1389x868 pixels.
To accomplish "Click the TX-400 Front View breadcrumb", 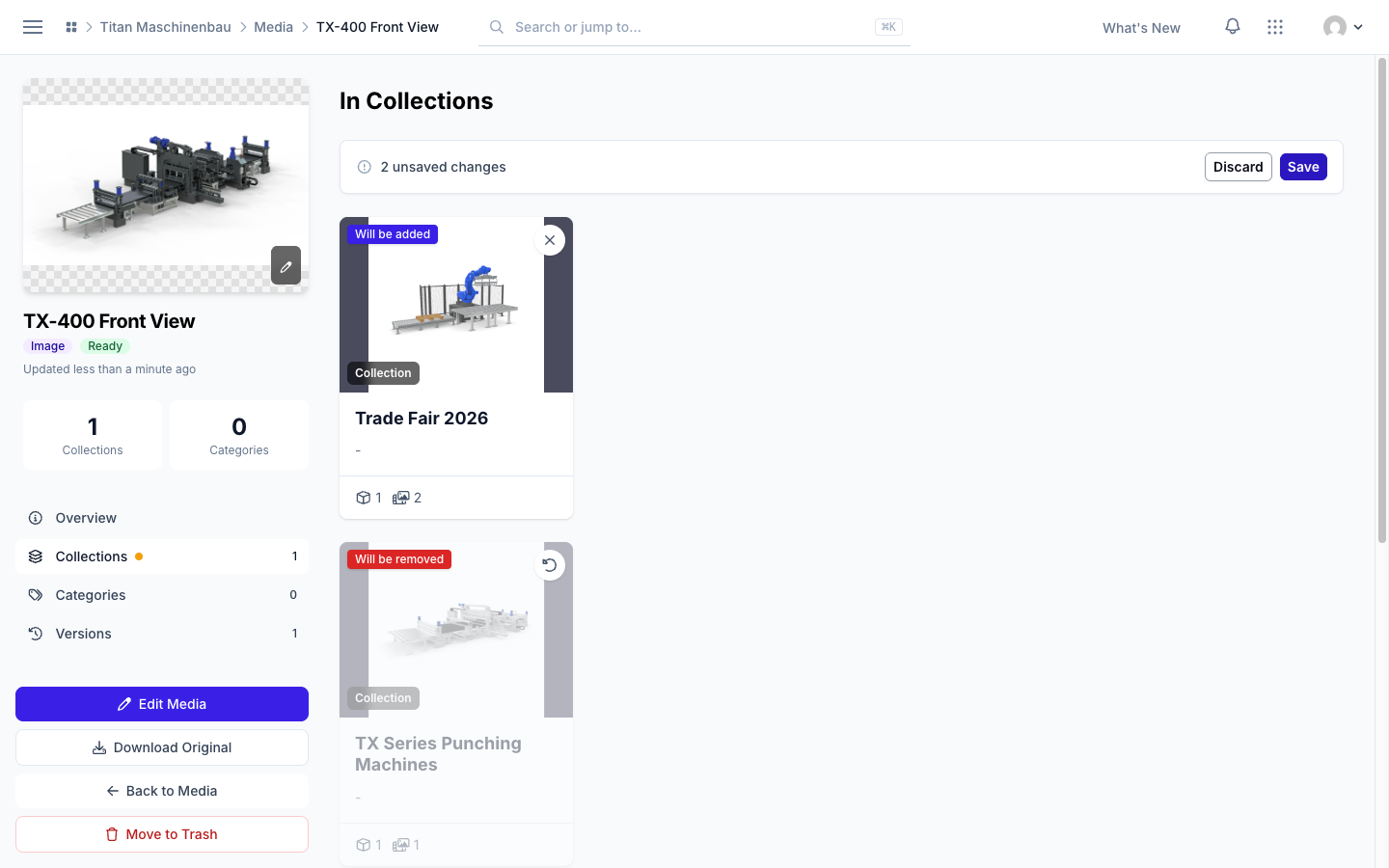I will tap(377, 27).
